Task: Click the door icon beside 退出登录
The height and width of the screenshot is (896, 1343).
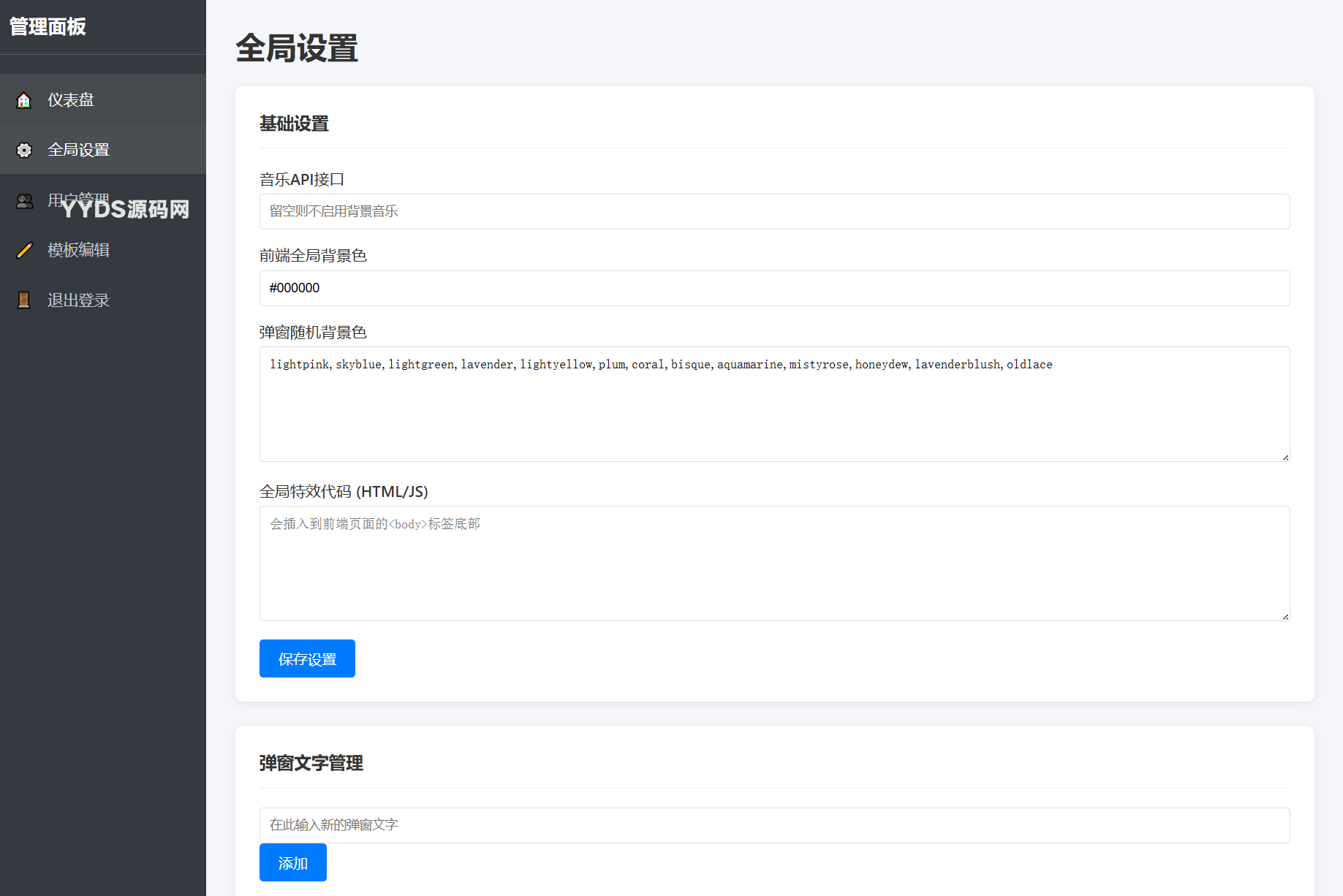Action: pyautogui.click(x=24, y=300)
